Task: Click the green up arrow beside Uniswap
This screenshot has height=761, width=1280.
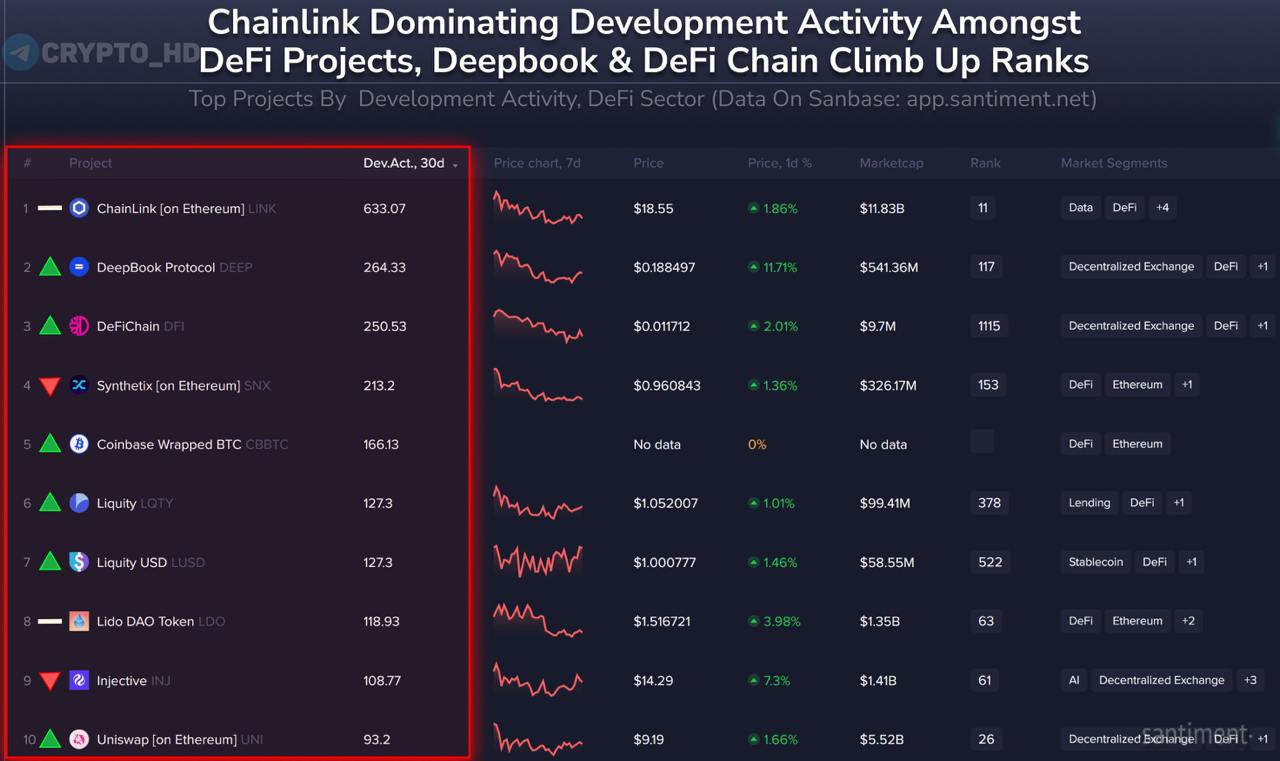Action: [x=50, y=739]
